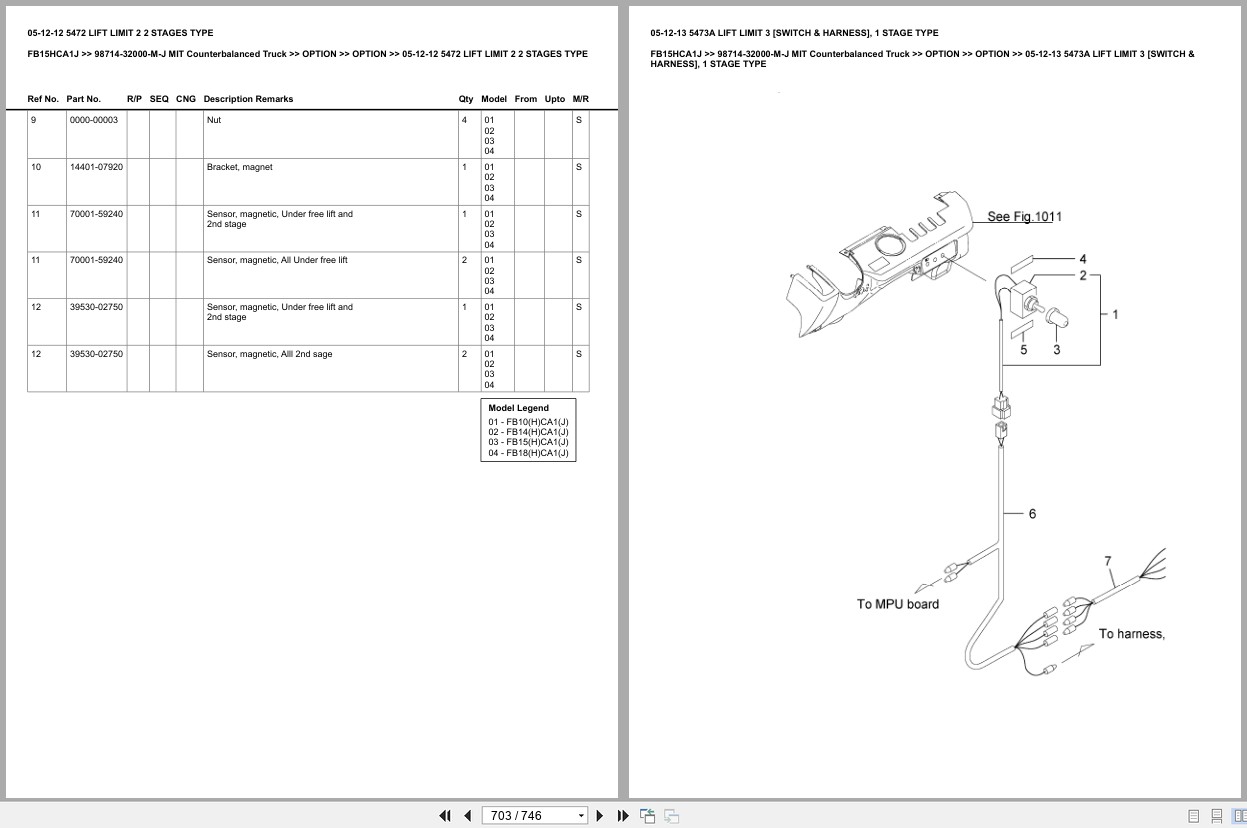Click 'To harness,' label in diagram
Image resolution: width=1247 pixels, height=828 pixels.
point(1132,634)
